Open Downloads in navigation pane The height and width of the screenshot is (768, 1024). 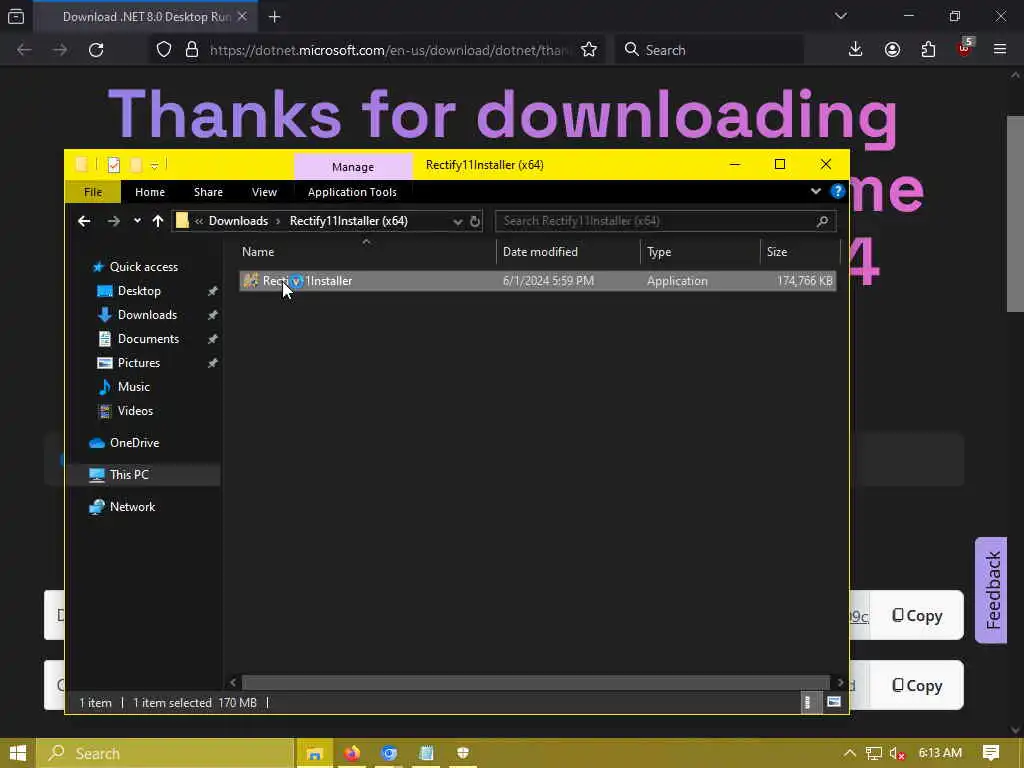point(147,315)
